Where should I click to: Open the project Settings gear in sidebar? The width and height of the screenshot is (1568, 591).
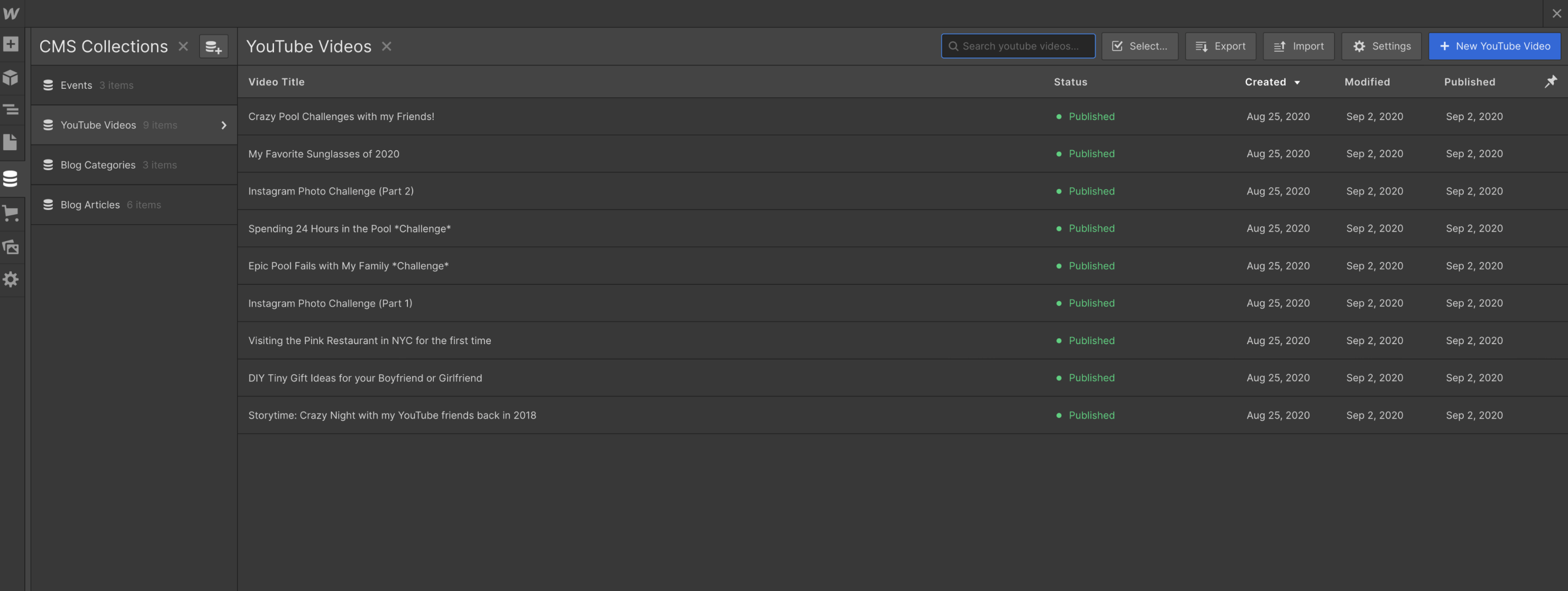tap(11, 280)
